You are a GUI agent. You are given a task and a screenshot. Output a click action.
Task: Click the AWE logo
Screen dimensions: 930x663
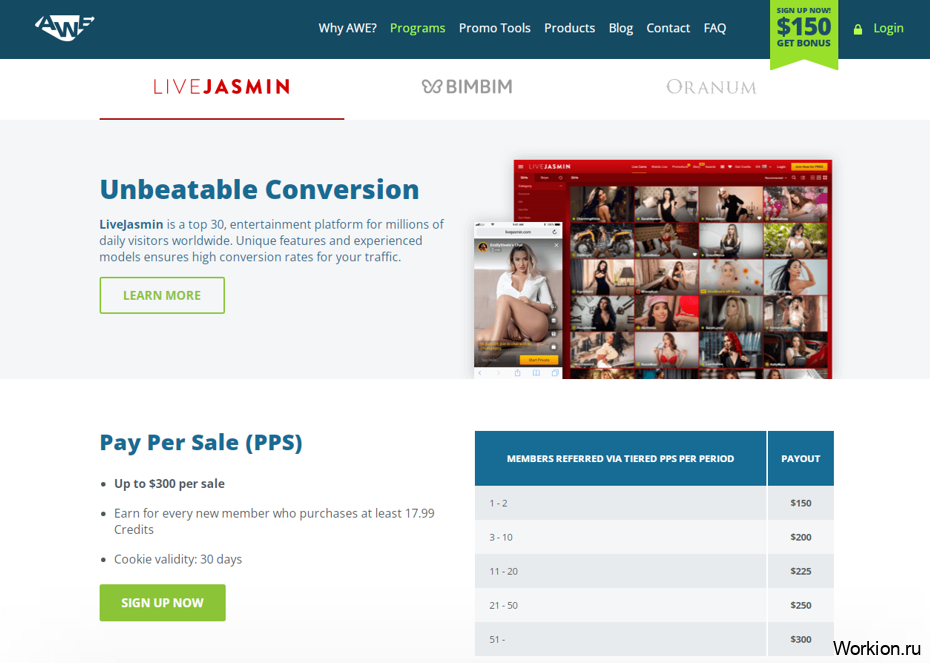coord(65,27)
